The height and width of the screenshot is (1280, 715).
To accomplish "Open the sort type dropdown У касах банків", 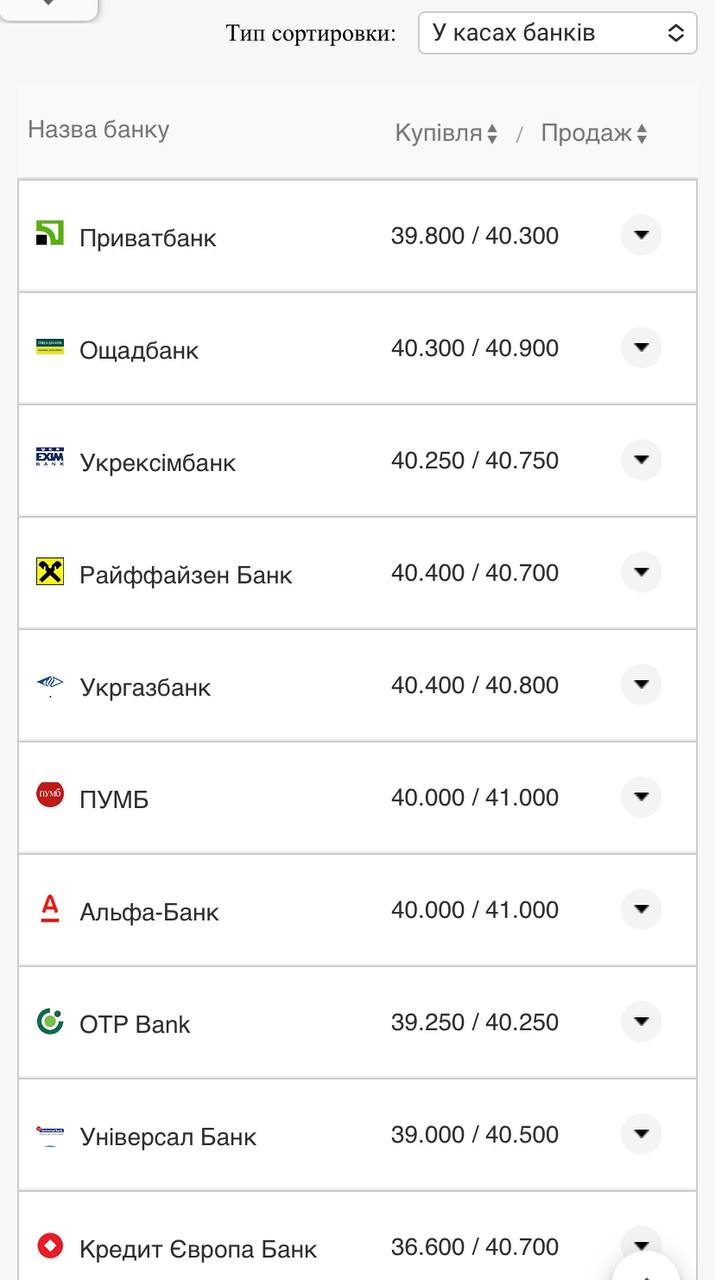I will coord(557,33).
